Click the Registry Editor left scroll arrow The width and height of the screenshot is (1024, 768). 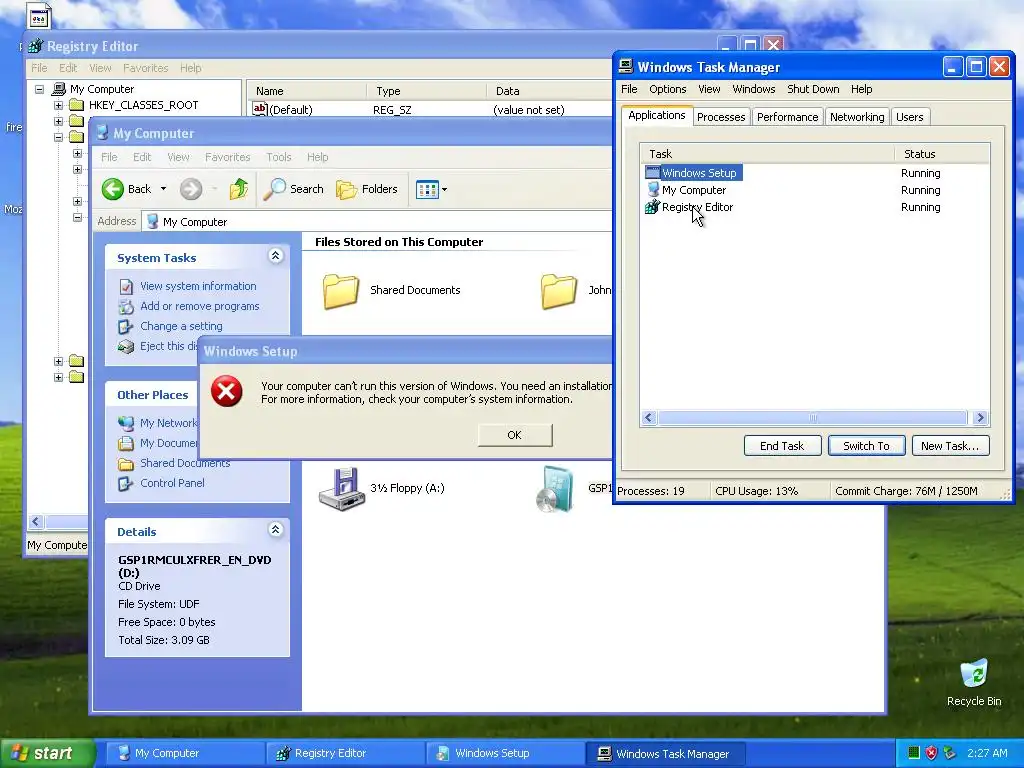coord(36,521)
